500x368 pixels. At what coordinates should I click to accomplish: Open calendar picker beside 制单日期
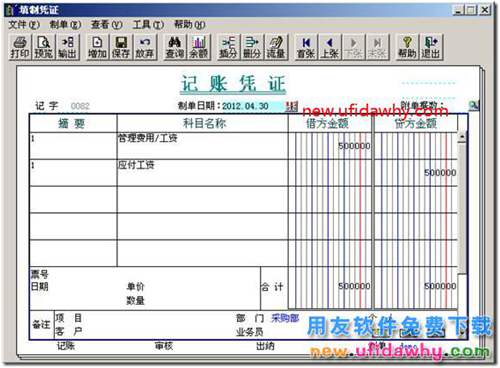[x=292, y=106]
